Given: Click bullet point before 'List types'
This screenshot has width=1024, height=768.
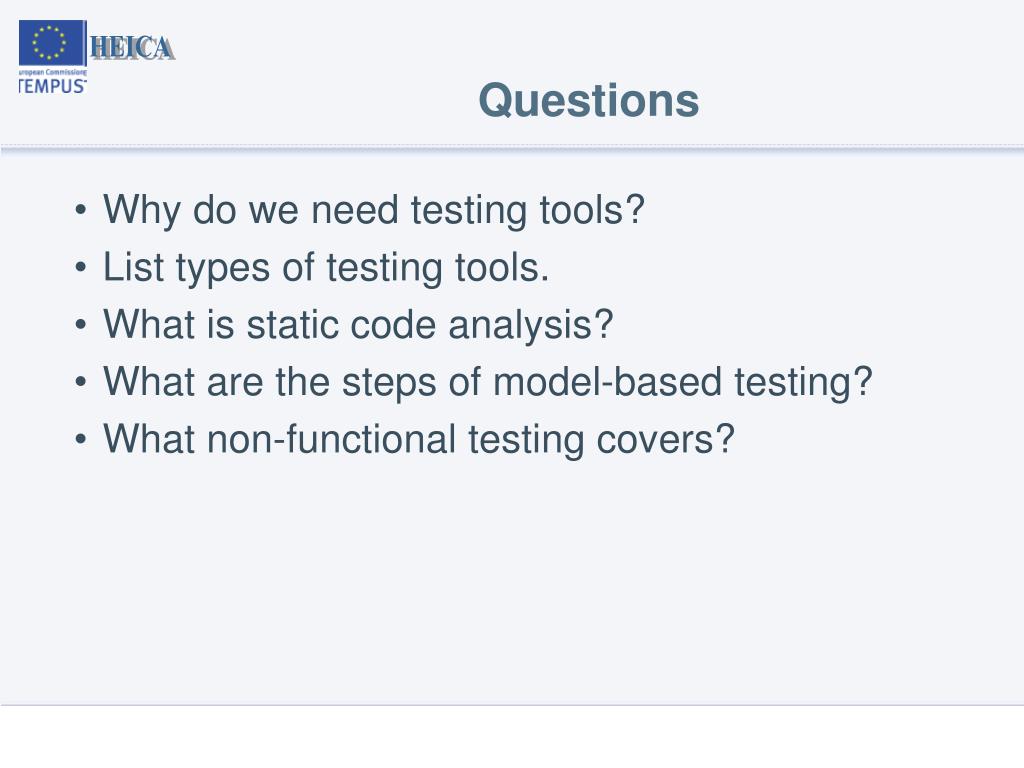Looking at the screenshot, I should click(80, 267).
